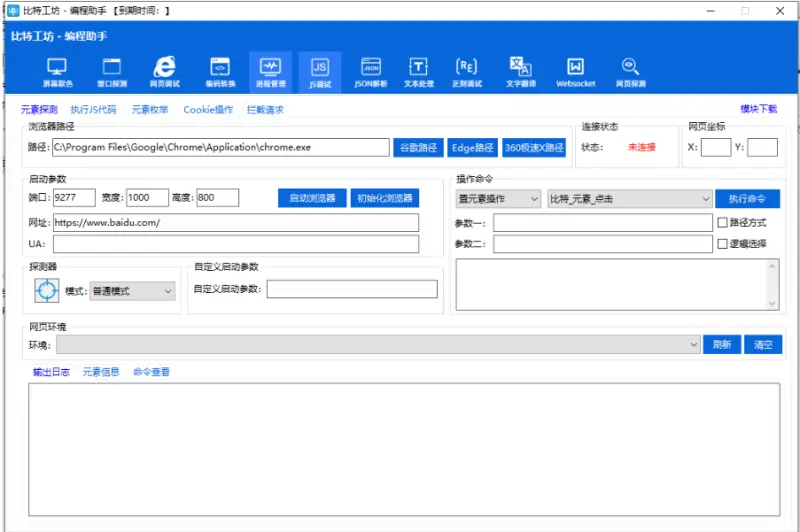
Task: Open the 文字翻译 text translation tool
Action: (520, 72)
